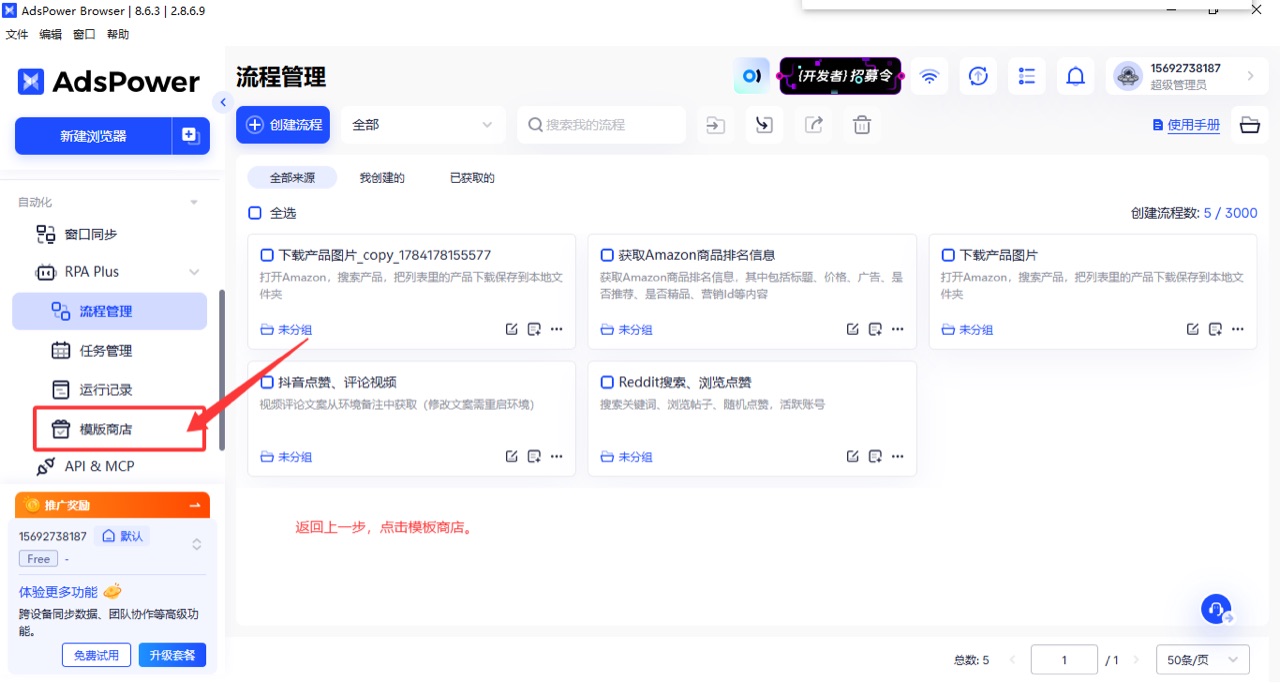Check the 下载产品图片_copy_1784178155577 flow checkbox
1280x683 pixels.
click(267, 255)
